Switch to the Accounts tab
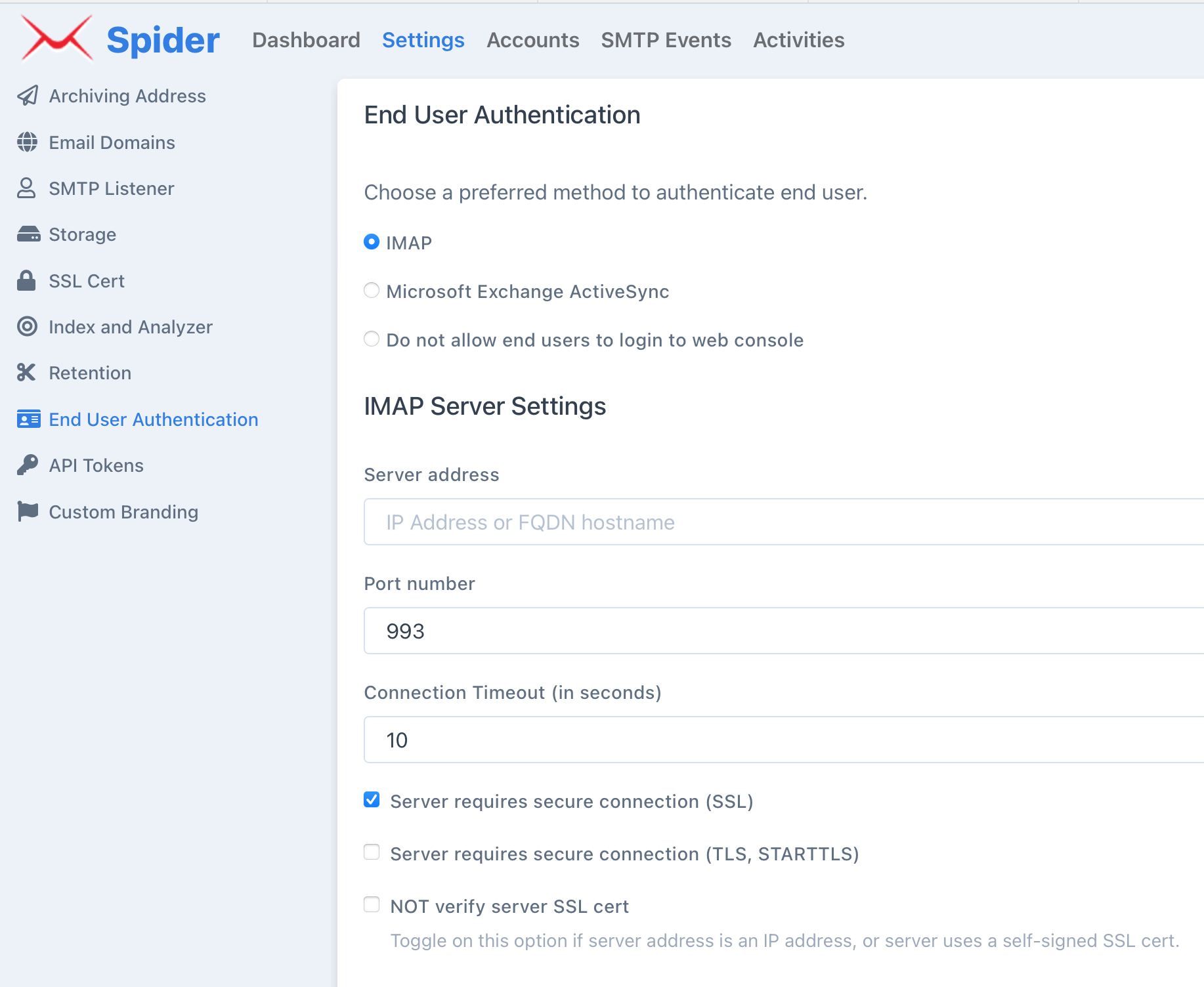1204x987 pixels. pyautogui.click(x=532, y=40)
